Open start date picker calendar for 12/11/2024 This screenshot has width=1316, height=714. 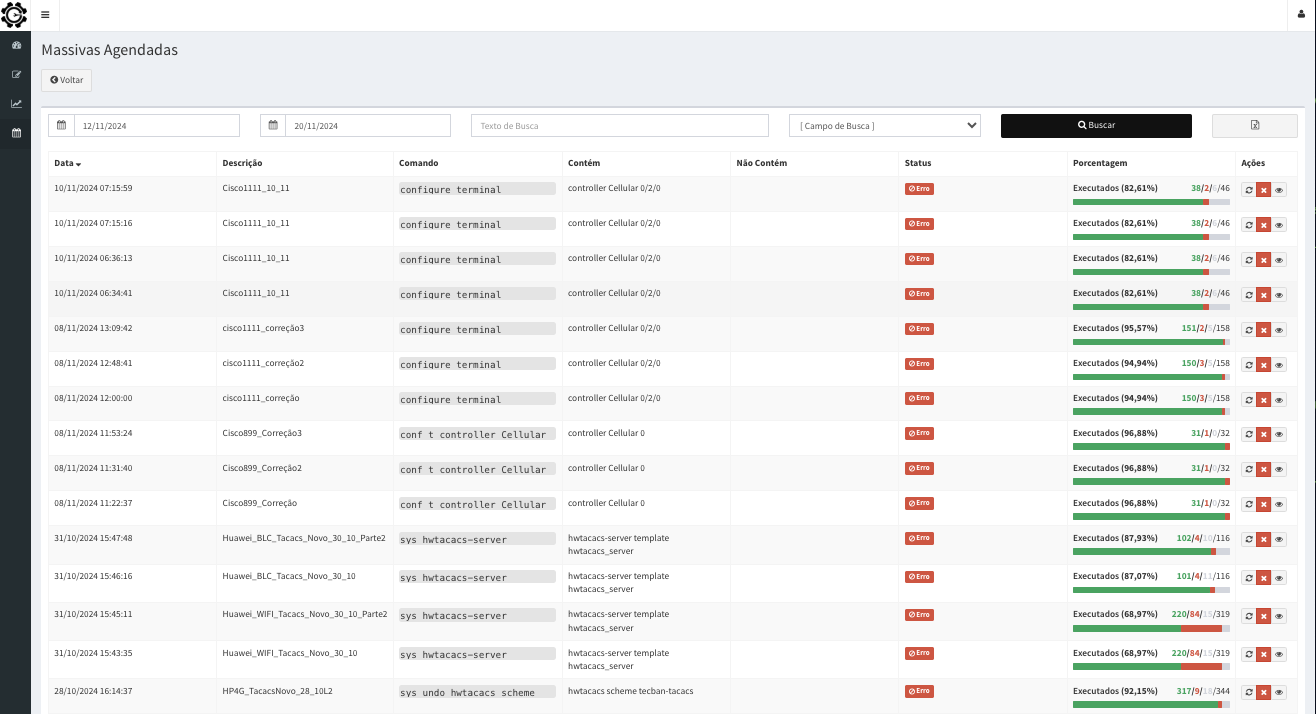(61, 126)
